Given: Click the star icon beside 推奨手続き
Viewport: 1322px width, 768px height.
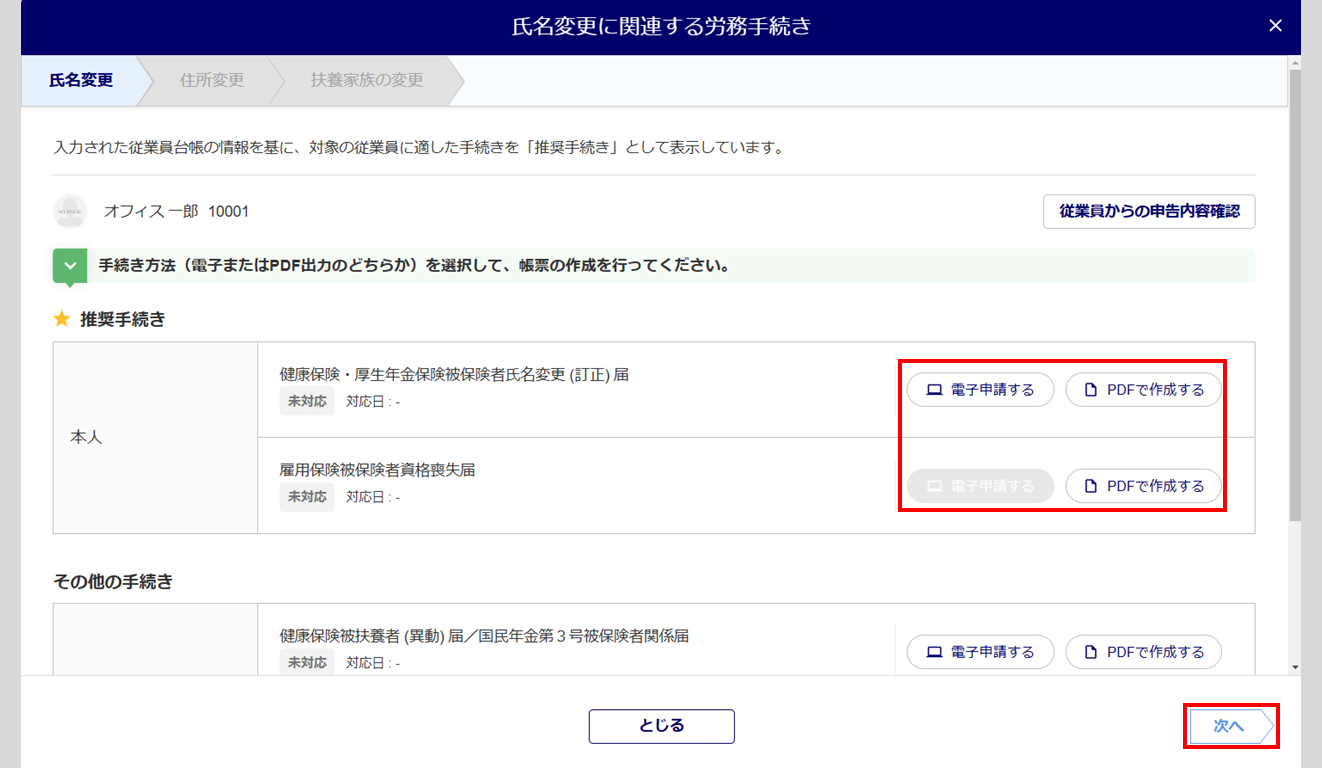Looking at the screenshot, I should click(62, 319).
